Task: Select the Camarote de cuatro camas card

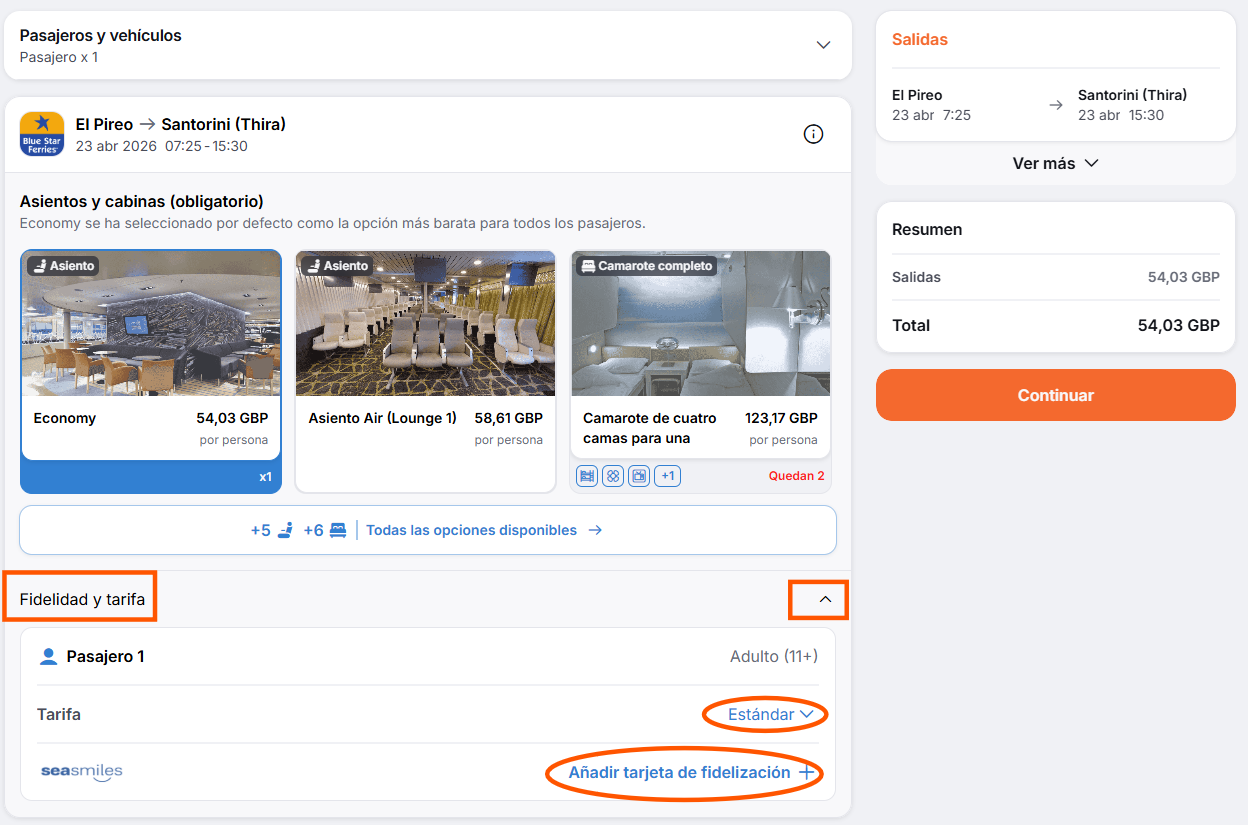Action: tap(700, 372)
